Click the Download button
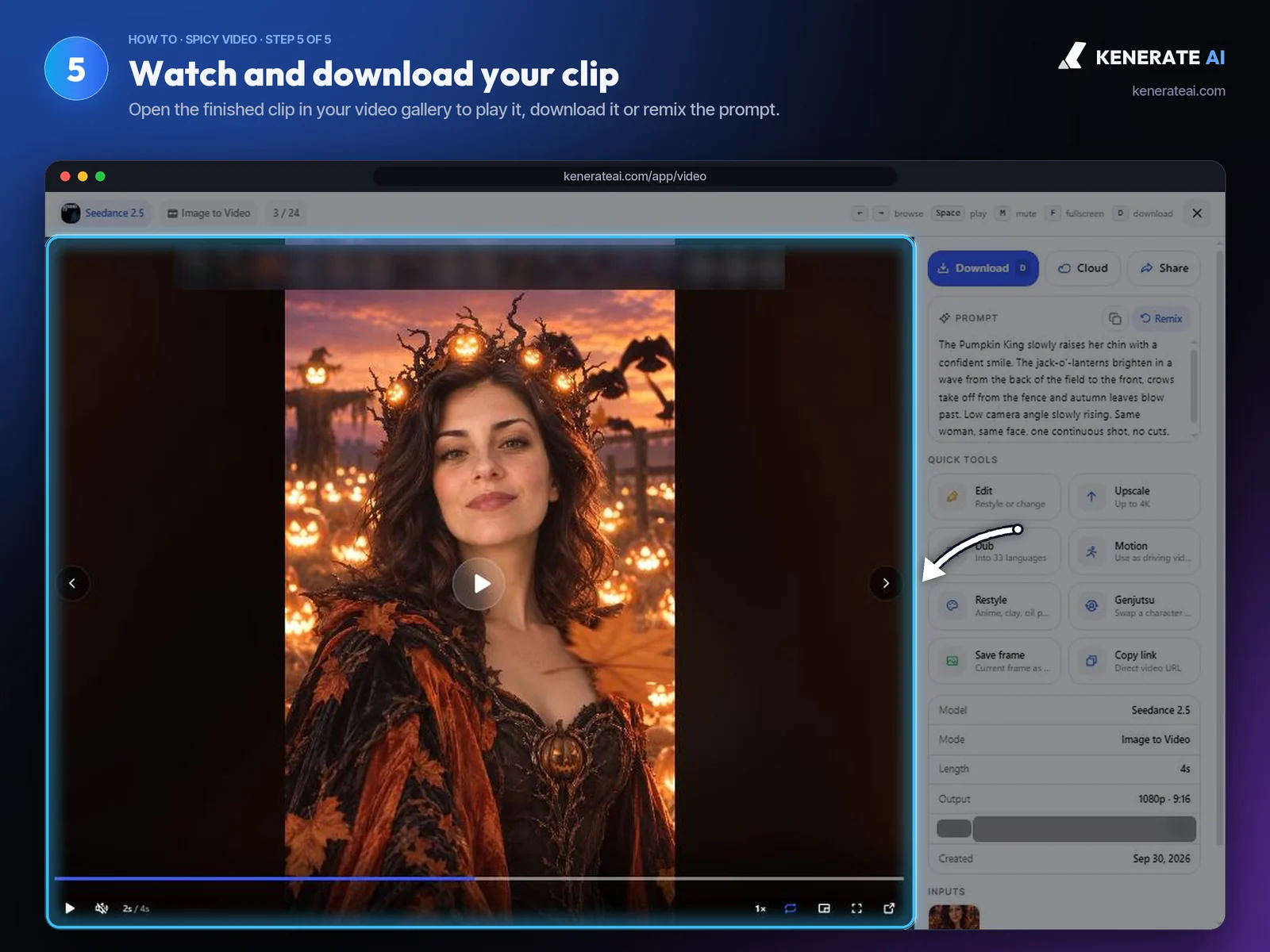This screenshot has height=952, width=1270. [983, 268]
